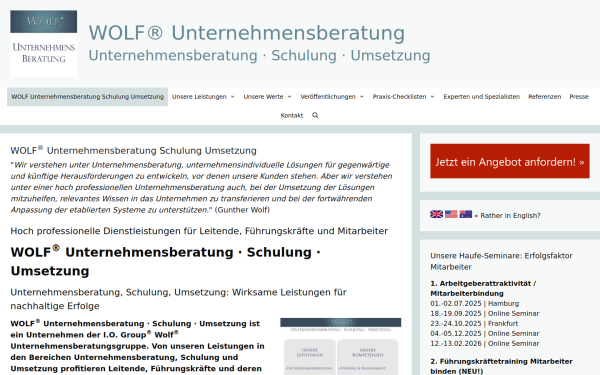600x375 pixels.
Task: Click the tagline Unternehmensberatung · Schulung · Umsetzung
Action: point(259,55)
